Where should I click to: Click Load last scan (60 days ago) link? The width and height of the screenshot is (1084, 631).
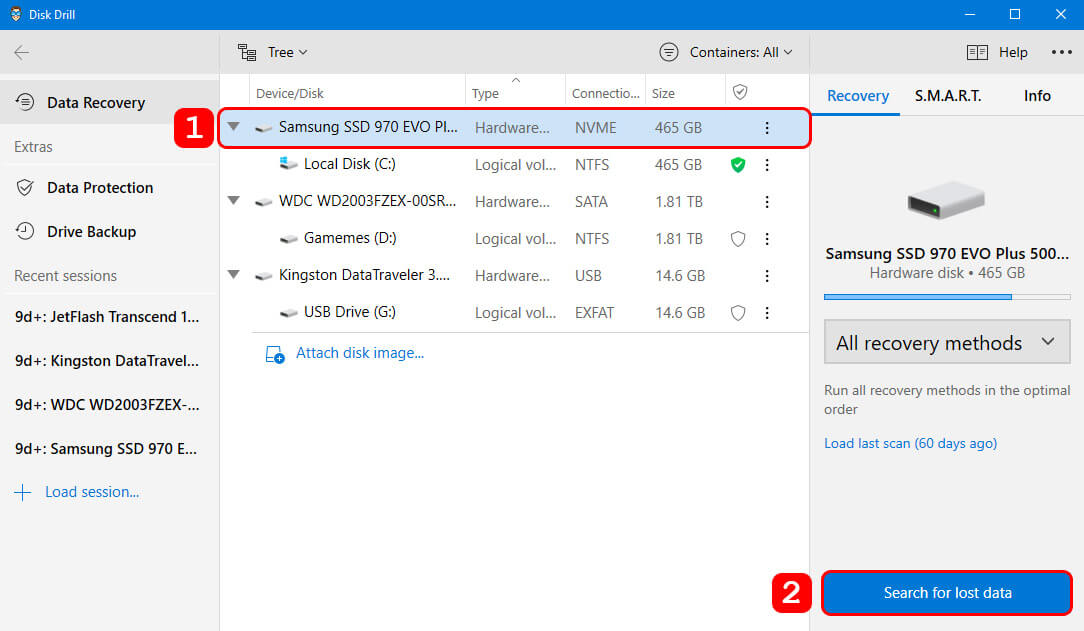click(x=910, y=443)
